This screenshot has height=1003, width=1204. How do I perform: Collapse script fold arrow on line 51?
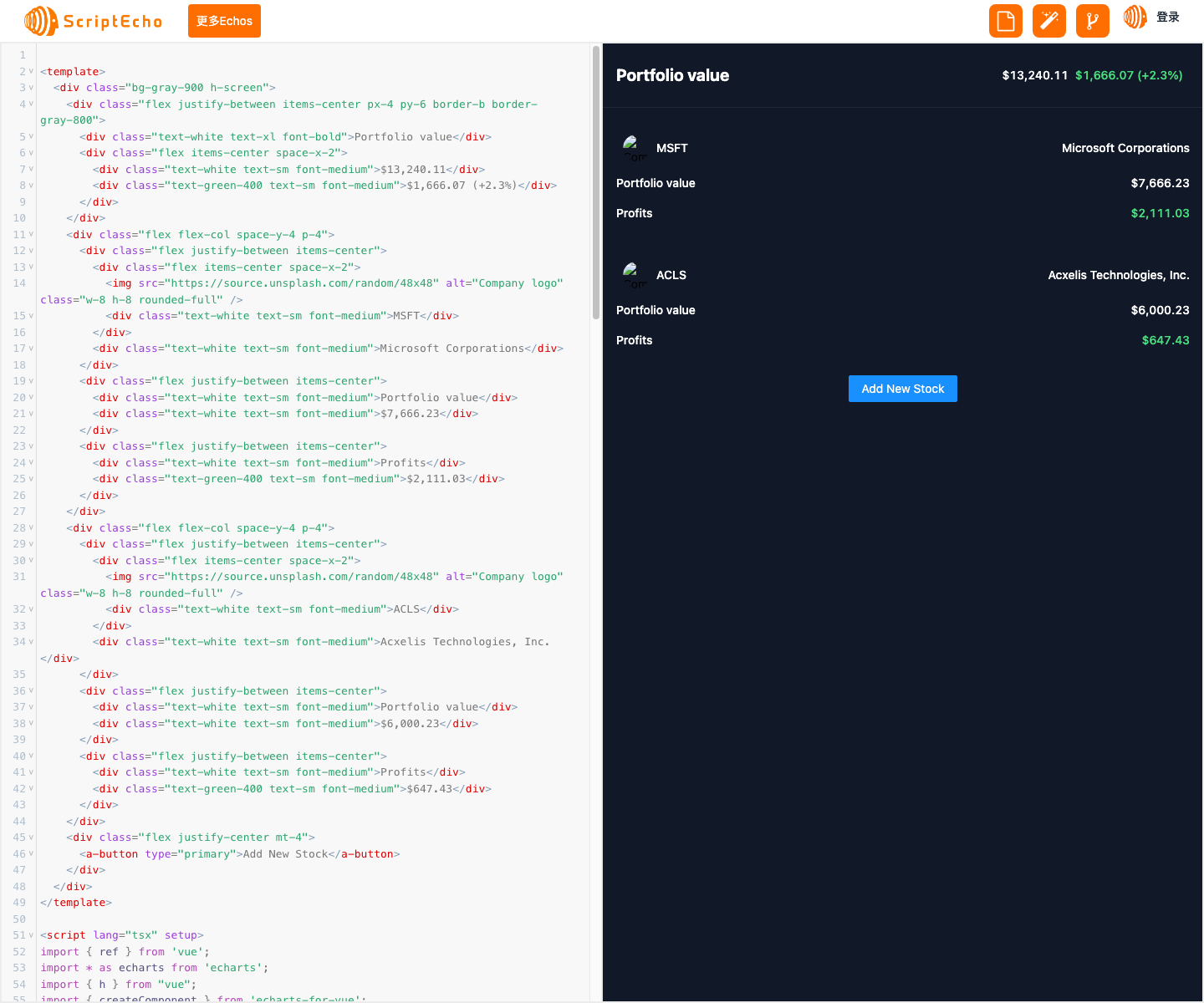(32, 935)
